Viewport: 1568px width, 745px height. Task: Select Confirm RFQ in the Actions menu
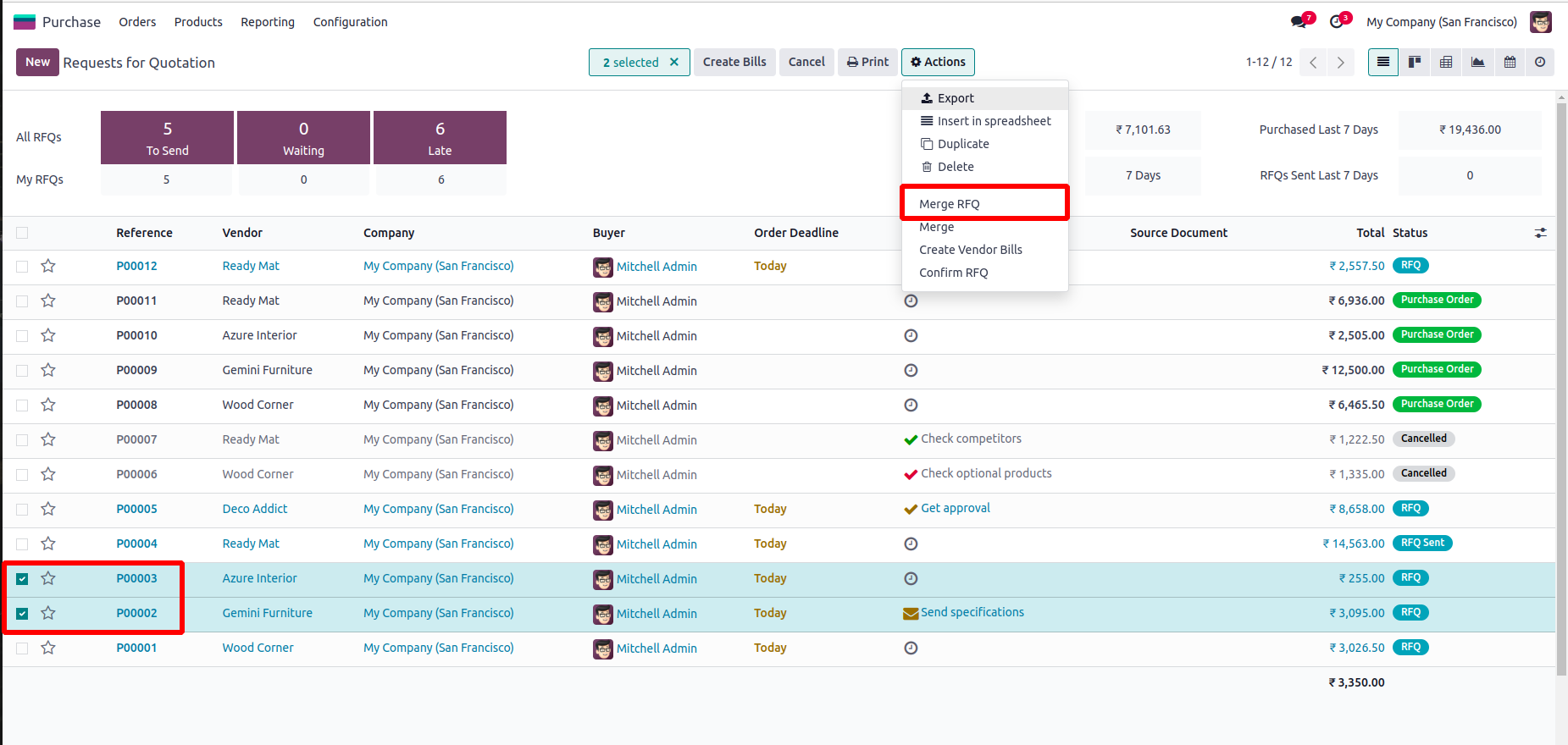pyautogui.click(x=953, y=273)
